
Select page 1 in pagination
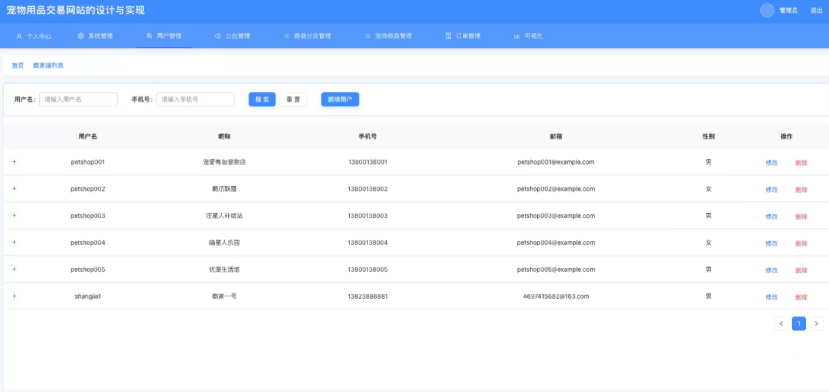click(799, 324)
